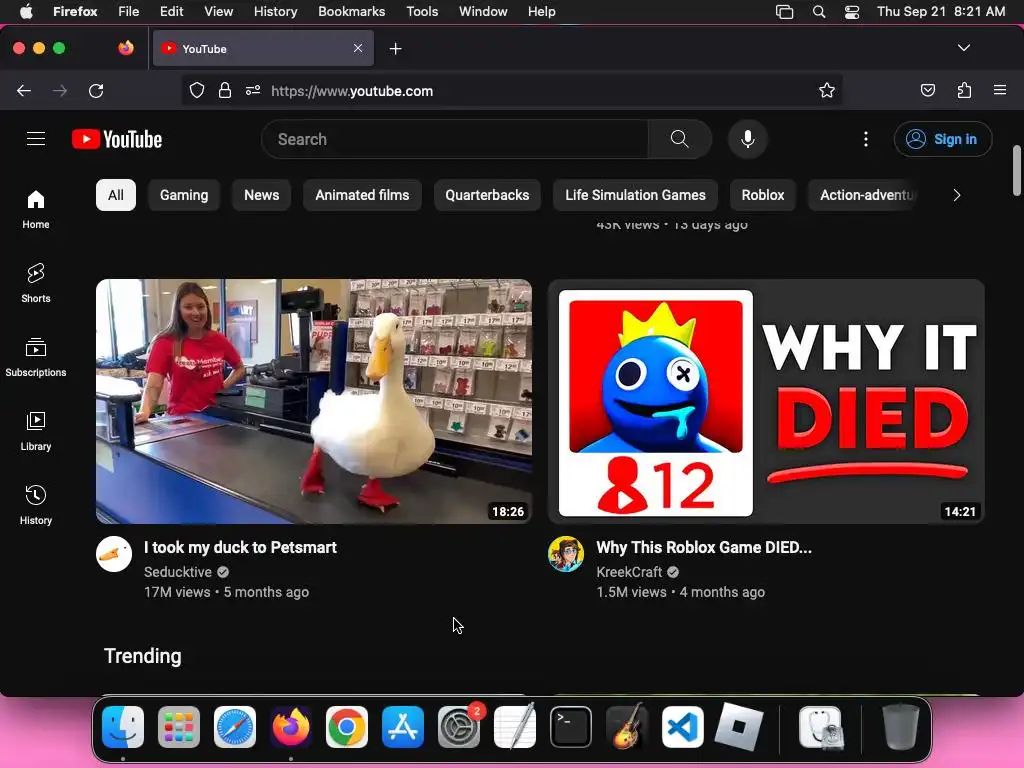The image size is (1024, 768).
Task: Open History in the sidebar
Action: point(36,505)
